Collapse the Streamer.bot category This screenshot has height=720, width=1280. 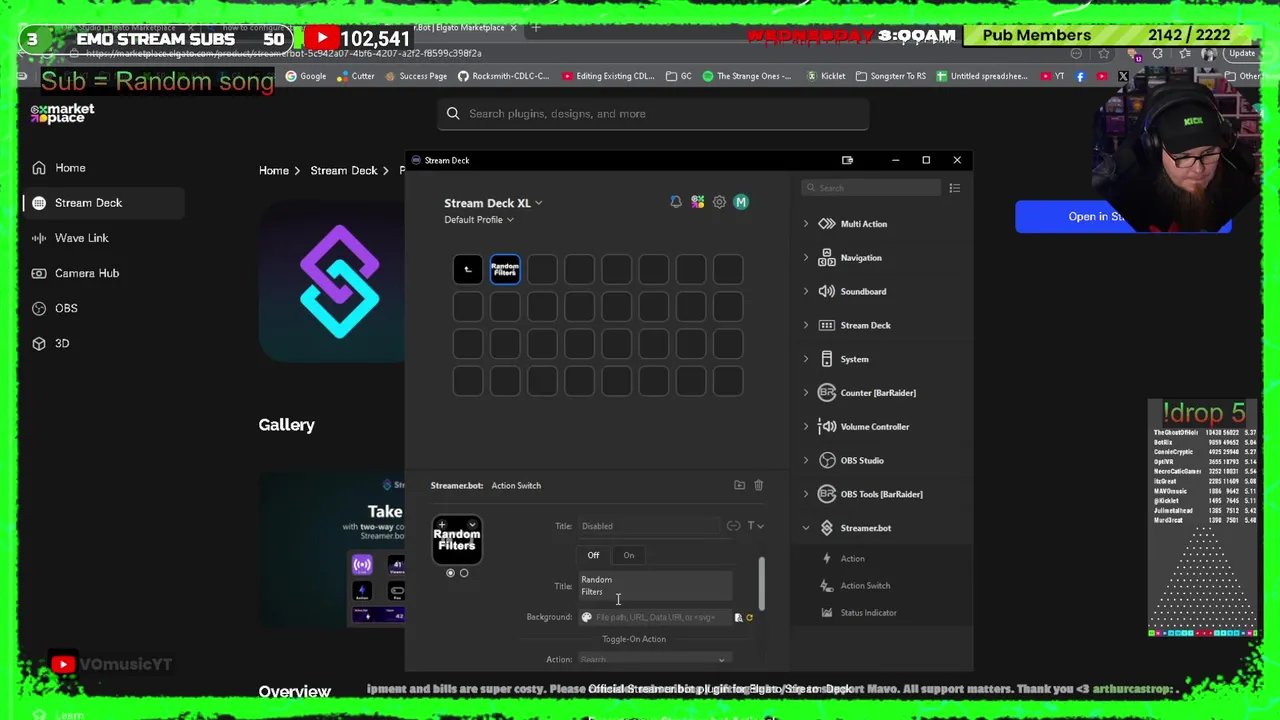(806, 528)
